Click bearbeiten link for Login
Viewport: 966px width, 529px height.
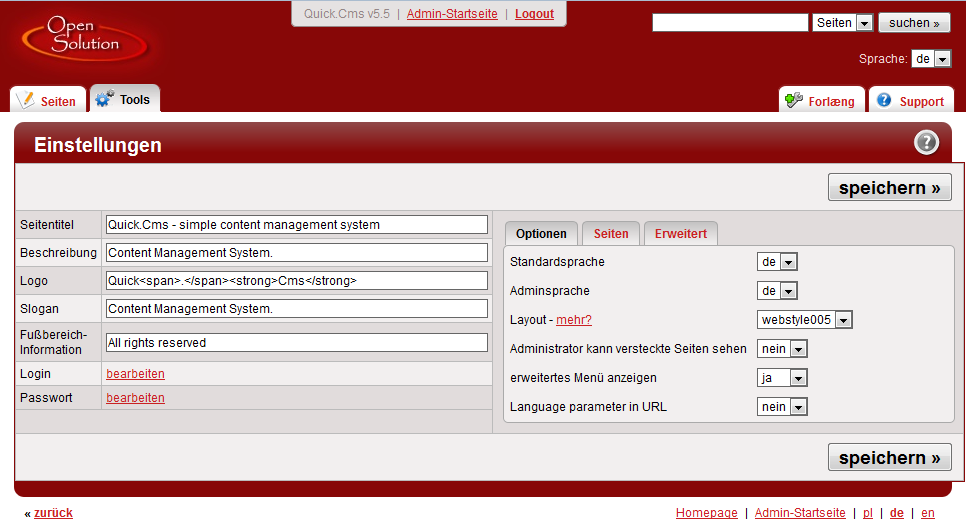[135, 374]
